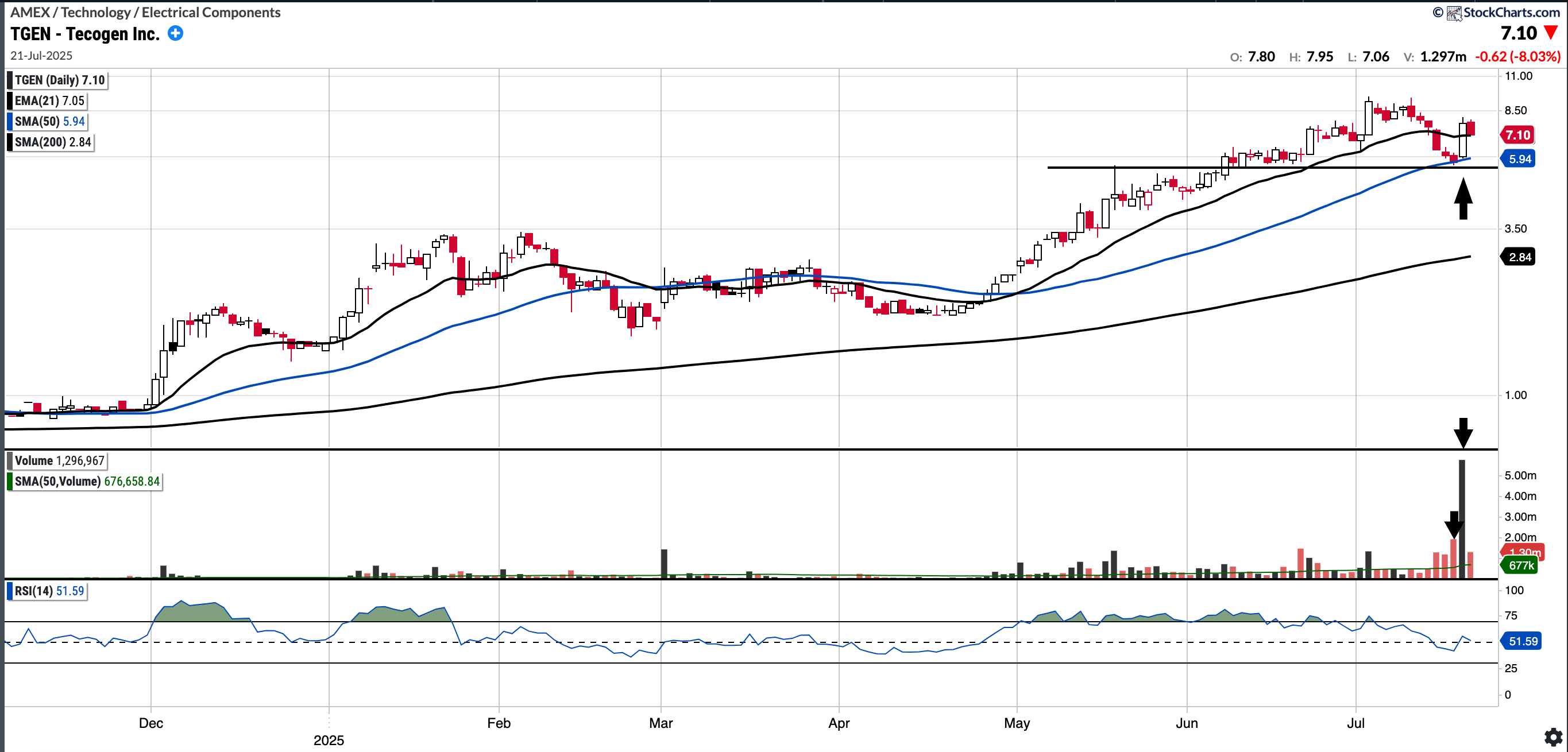Click the small down arrow in the volume panel
The height and width of the screenshot is (752, 1568).
tap(1454, 524)
